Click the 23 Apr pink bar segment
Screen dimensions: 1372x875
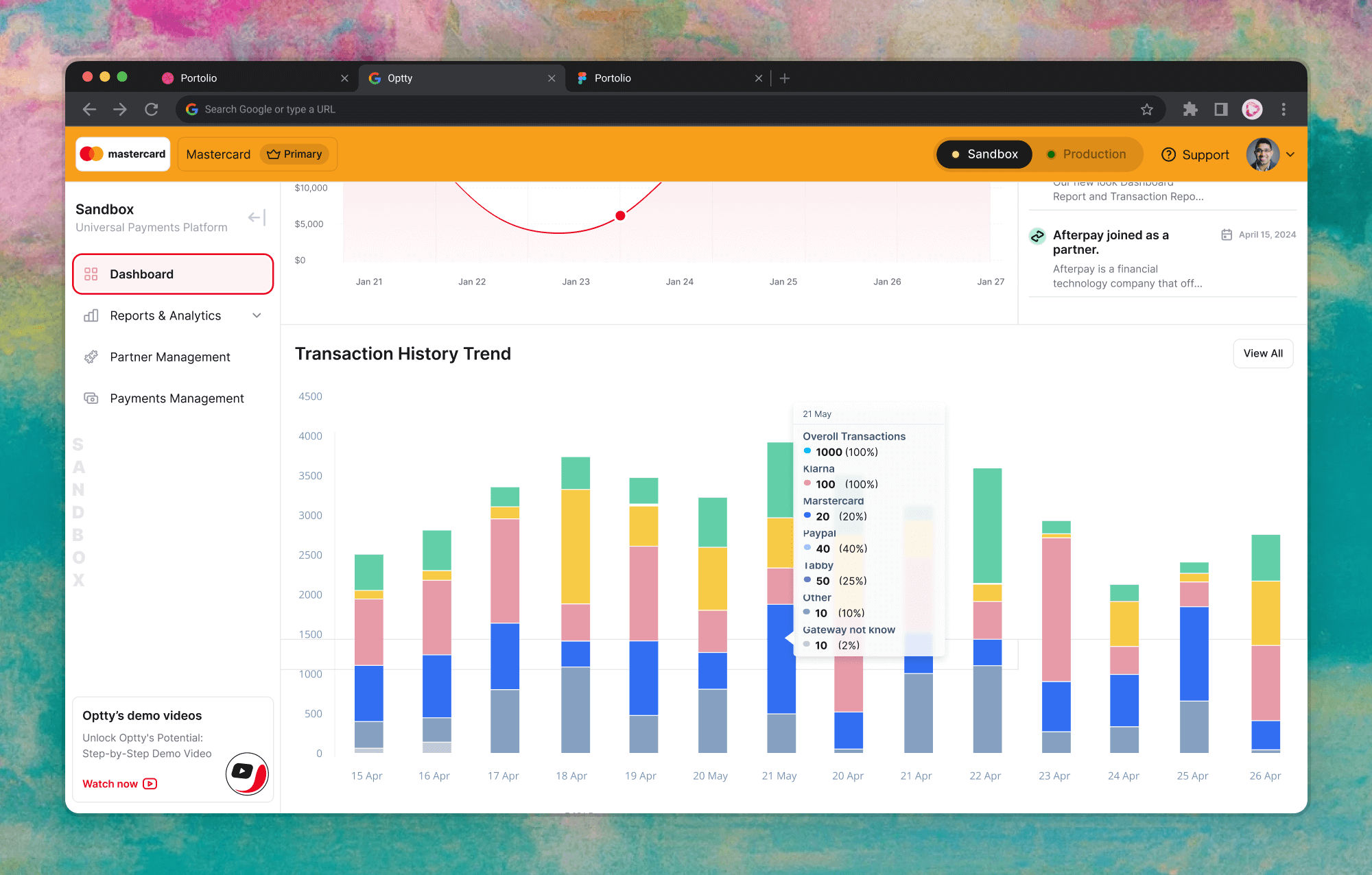click(1056, 610)
